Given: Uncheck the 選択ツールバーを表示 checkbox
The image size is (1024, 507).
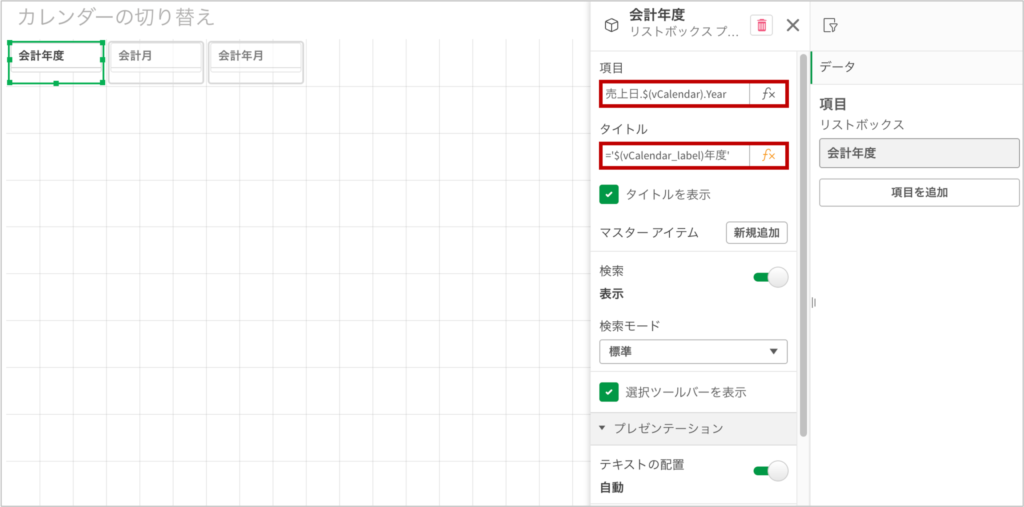Looking at the screenshot, I should click(608, 392).
